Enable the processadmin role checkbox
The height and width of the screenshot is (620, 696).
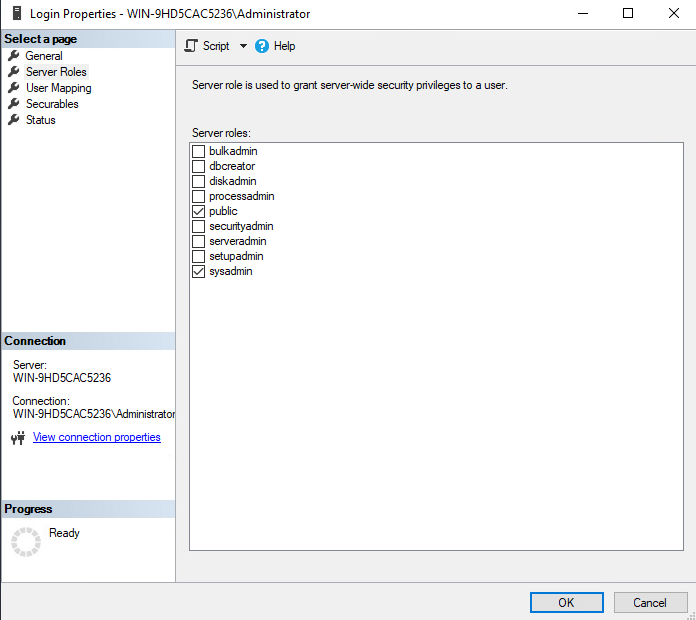click(198, 196)
